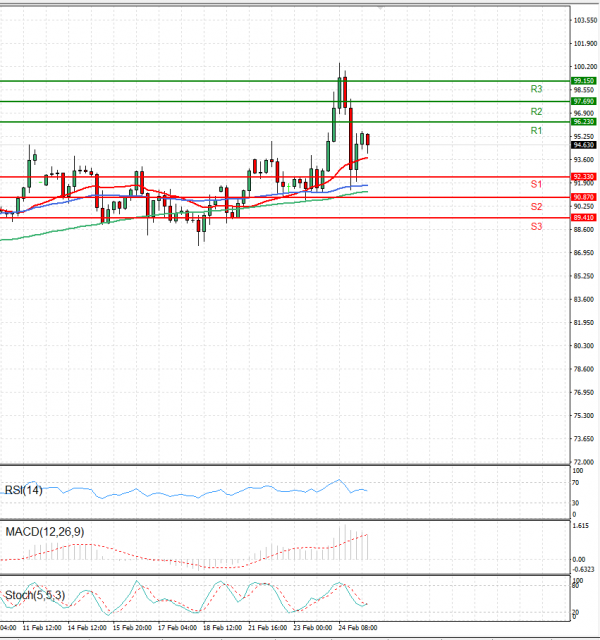Click the -0.6323 MACD scale value
Image resolution: width=600 pixels, height=640 pixels.
click(x=583, y=569)
